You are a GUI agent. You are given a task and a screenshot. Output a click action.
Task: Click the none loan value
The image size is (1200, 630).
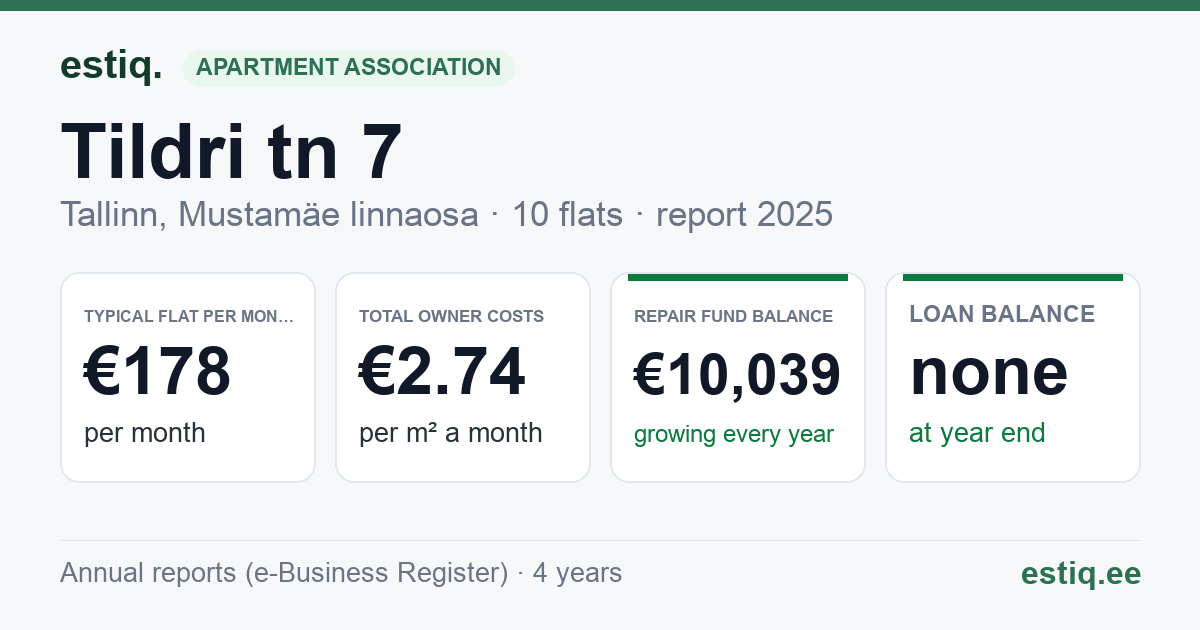point(988,371)
